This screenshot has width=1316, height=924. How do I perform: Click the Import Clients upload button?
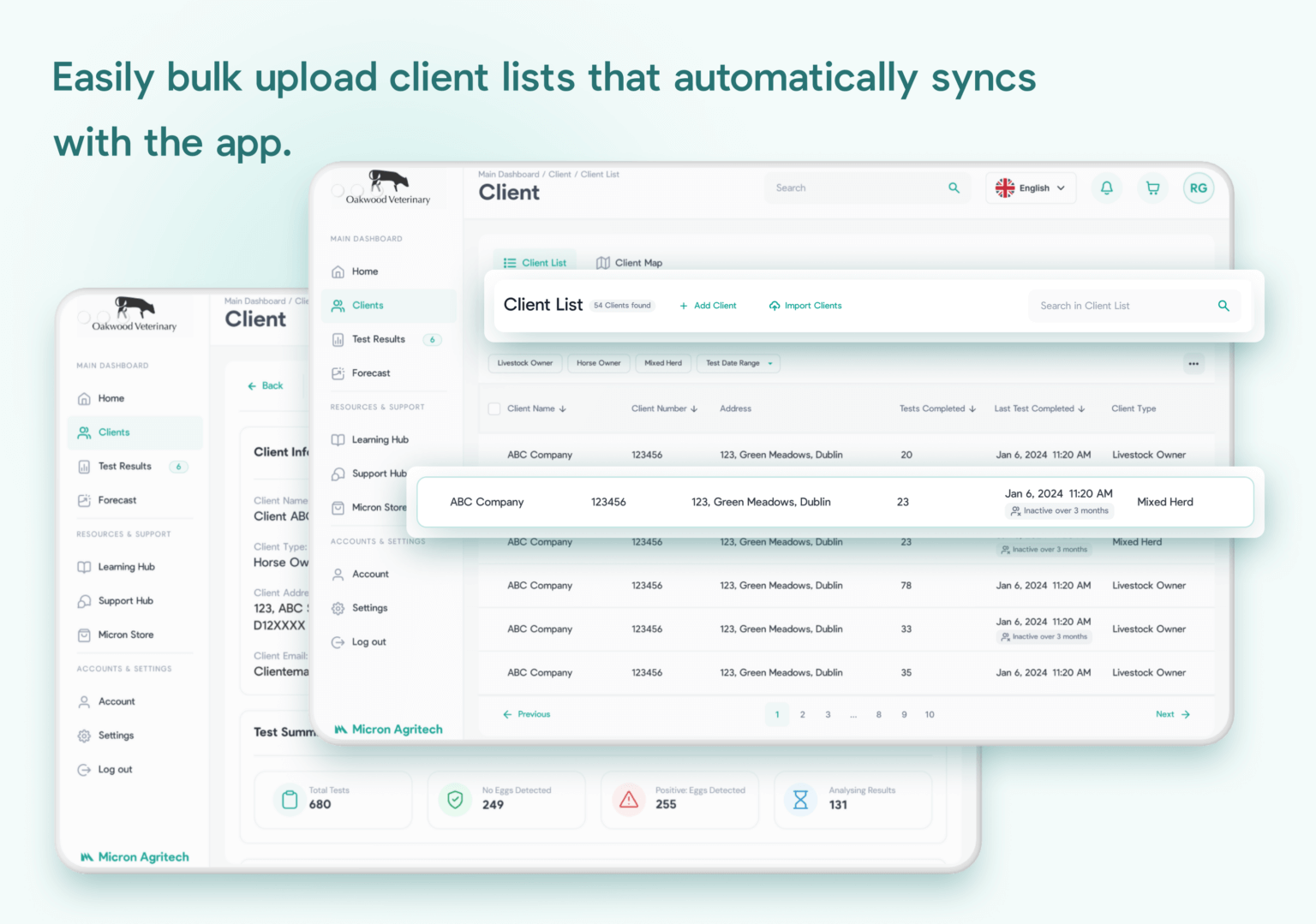click(805, 306)
